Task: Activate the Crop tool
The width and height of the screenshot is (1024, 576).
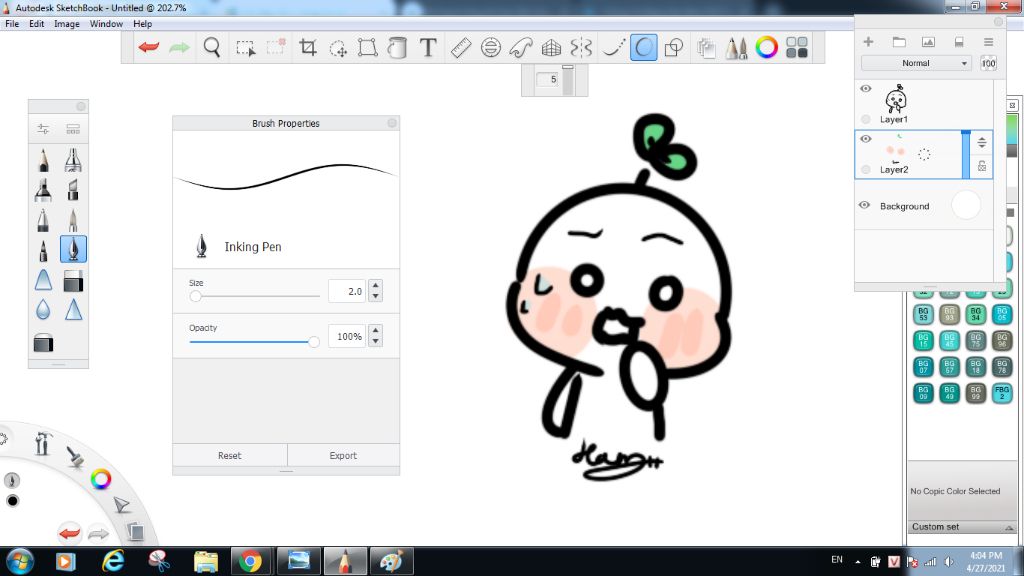Action: pyautogui.click(x=308, y=47)
